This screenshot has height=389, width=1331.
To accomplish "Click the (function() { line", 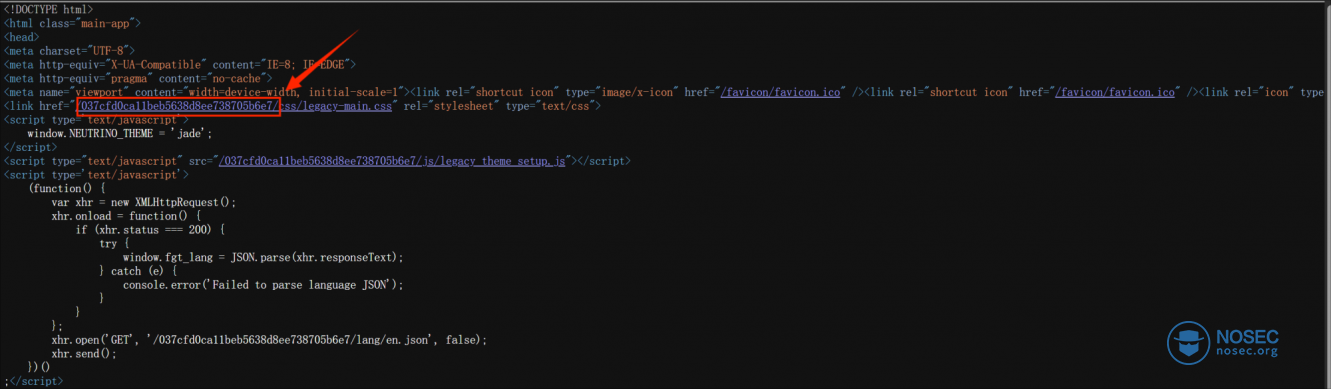I will tap(66, 188).
